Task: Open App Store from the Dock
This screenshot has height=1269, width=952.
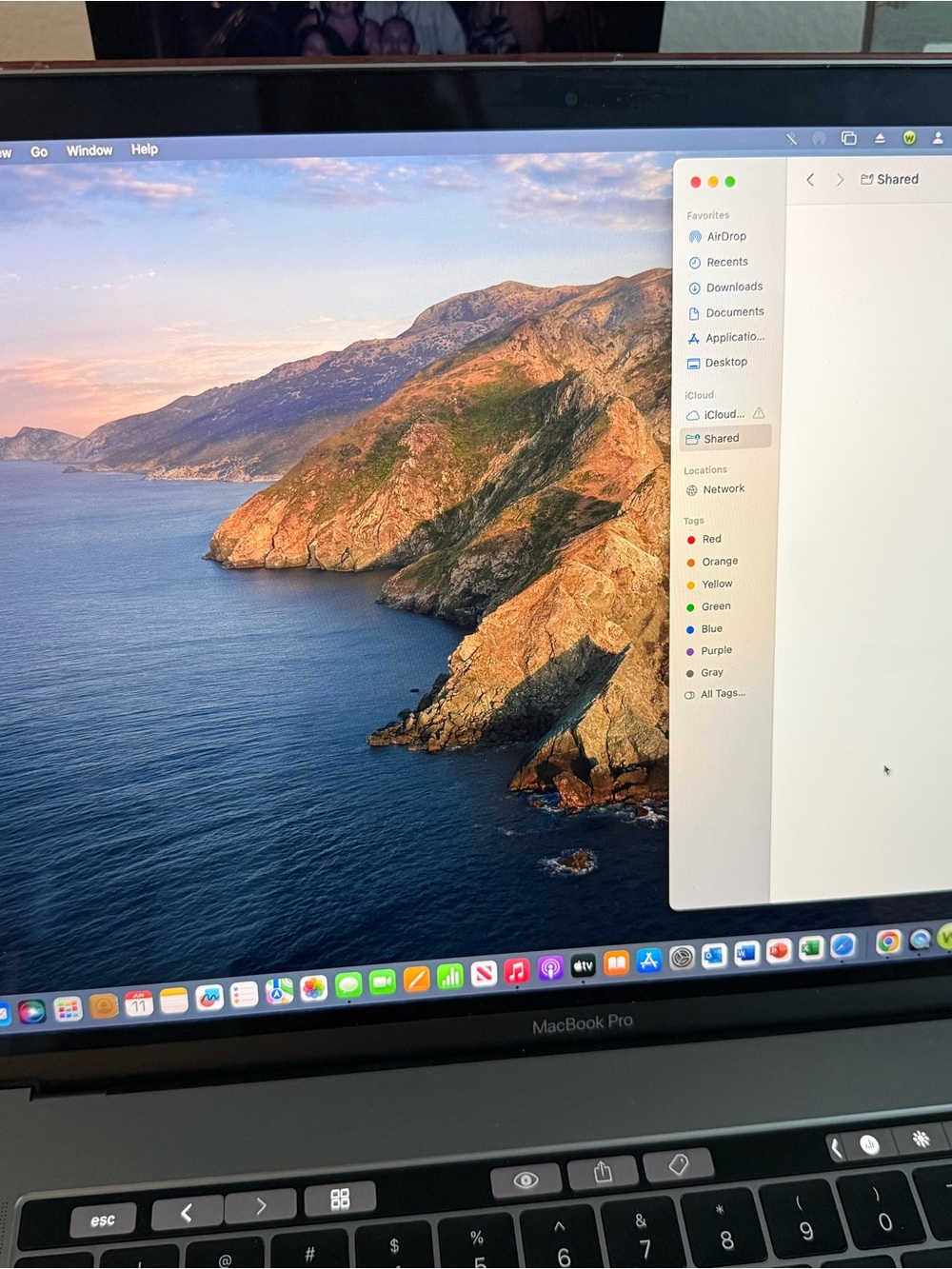Action: pyautogui.click(x=648, y=961)
